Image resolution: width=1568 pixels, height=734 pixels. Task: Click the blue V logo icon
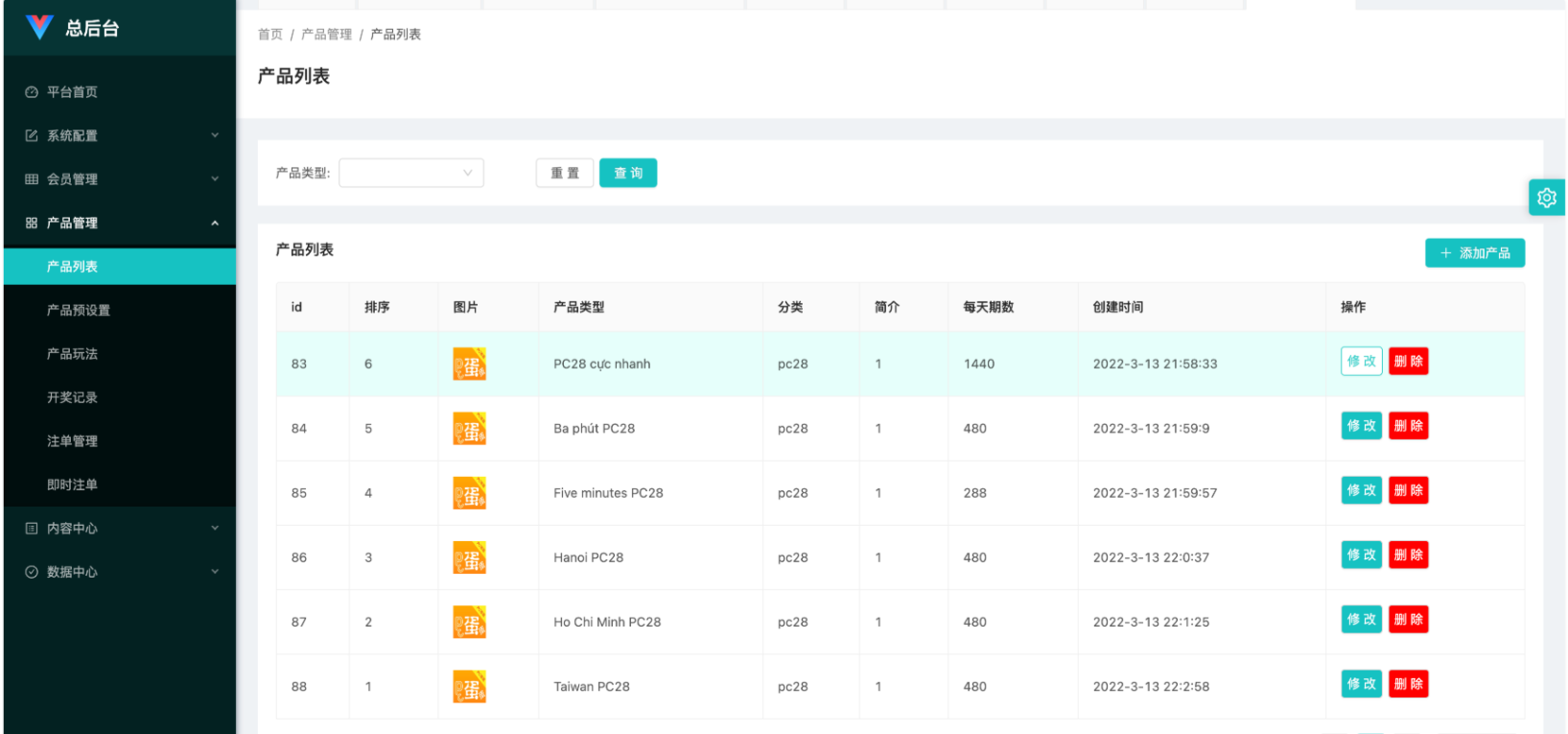39,27
